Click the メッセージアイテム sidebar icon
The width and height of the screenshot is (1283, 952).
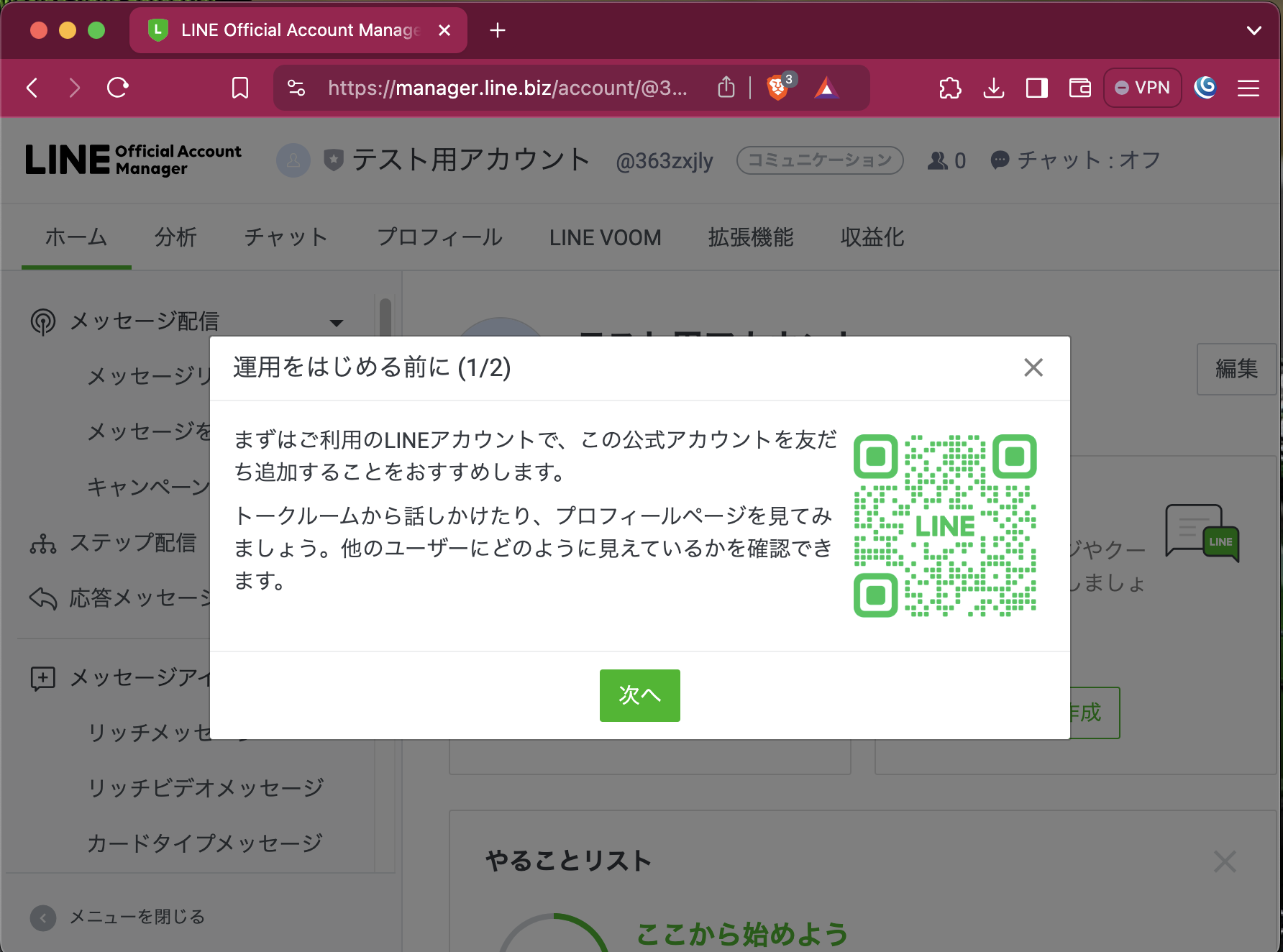43,678
